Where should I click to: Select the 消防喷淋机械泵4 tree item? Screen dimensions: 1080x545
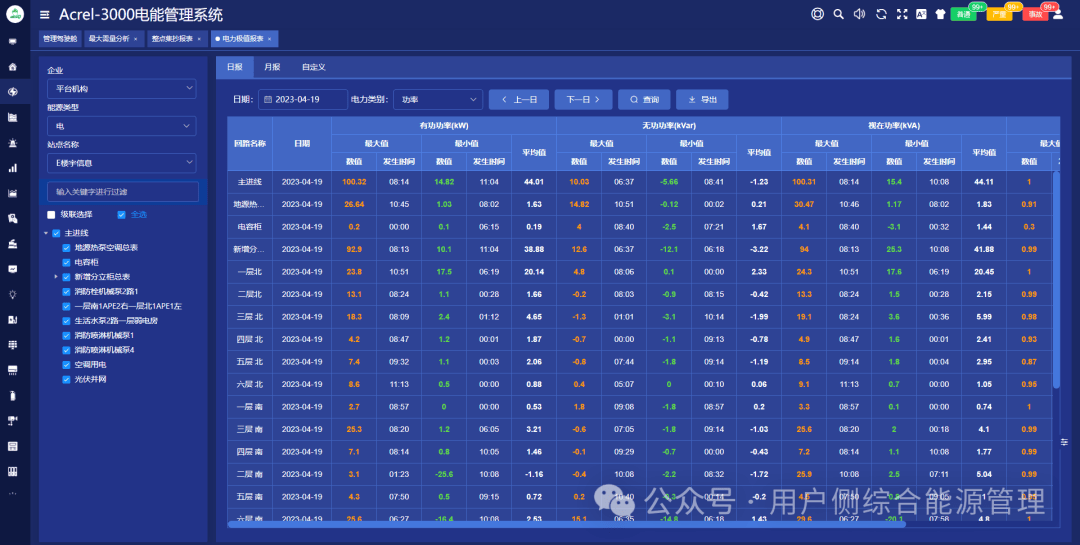[x=105, y=350]
